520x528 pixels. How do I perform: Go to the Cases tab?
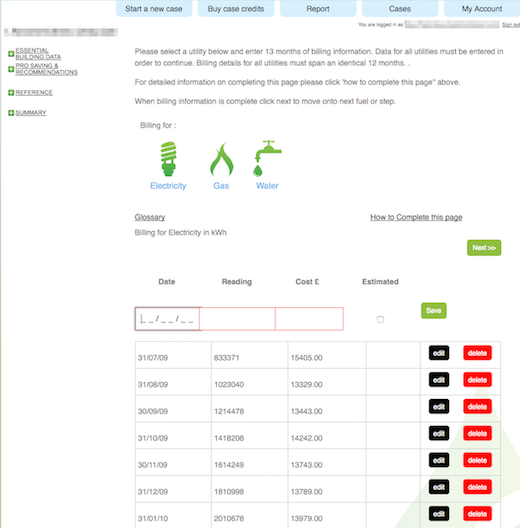tap(400, 8)
